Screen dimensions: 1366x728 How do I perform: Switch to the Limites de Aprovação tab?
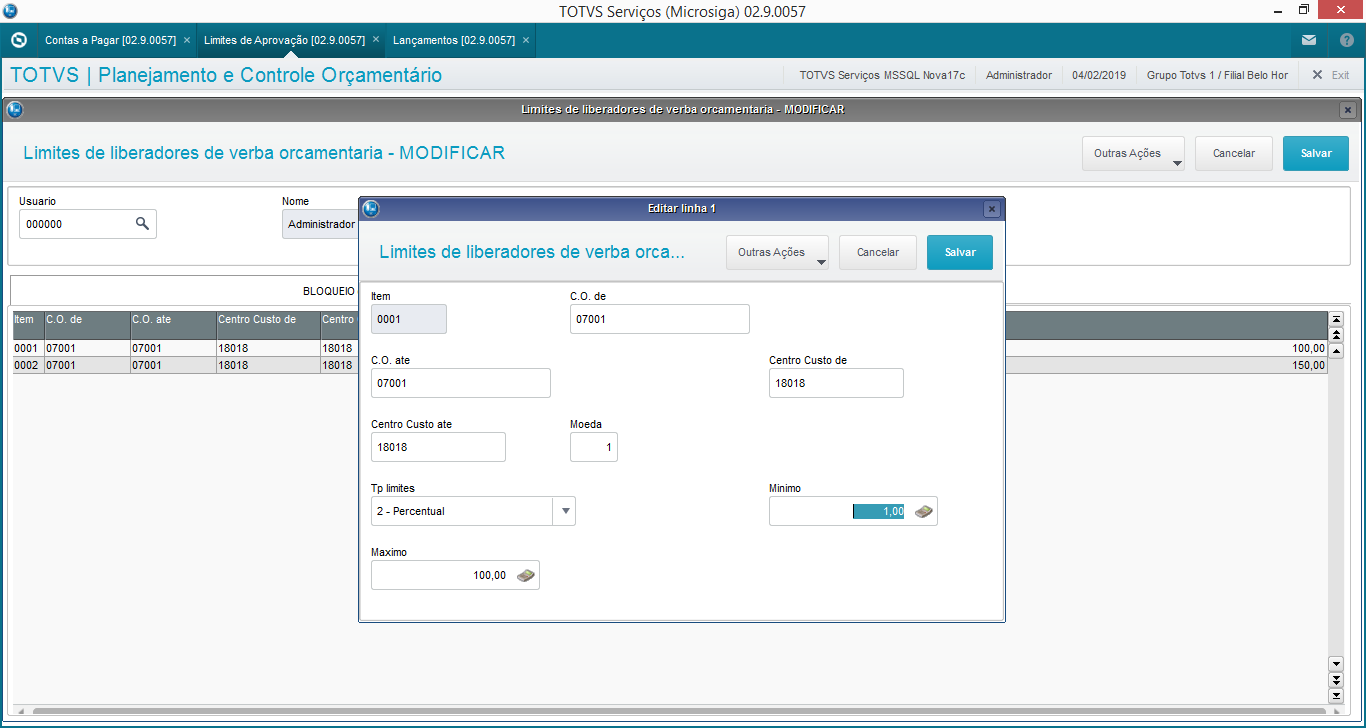[x=284, y=41]
